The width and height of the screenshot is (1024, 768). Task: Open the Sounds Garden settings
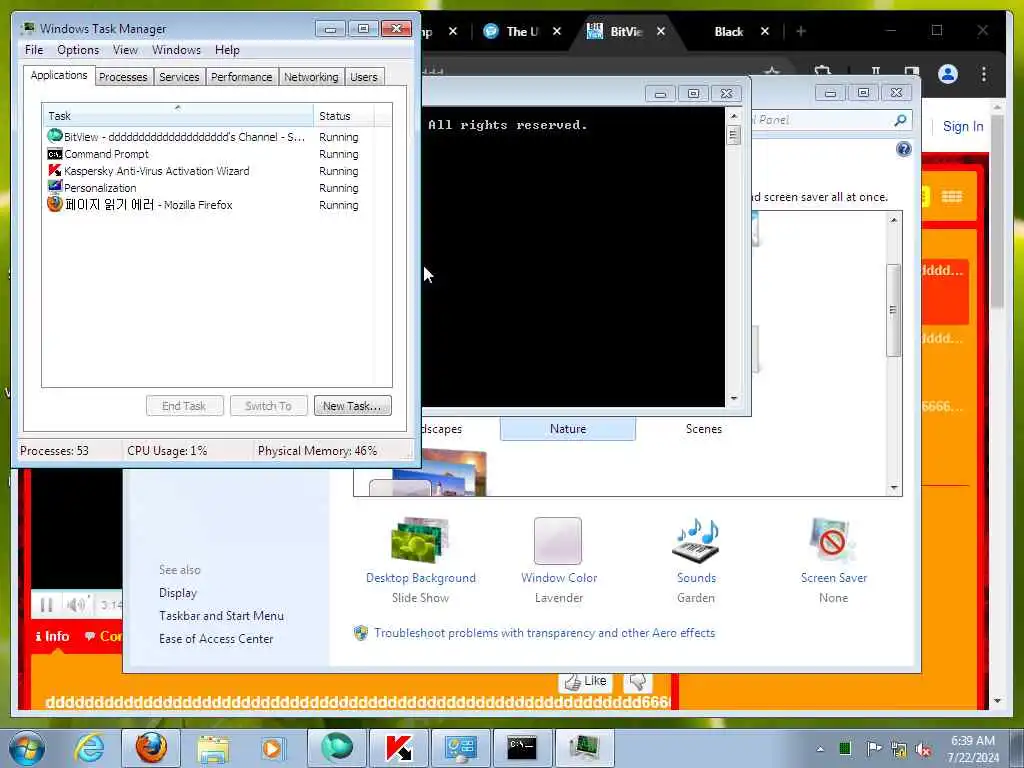pos(696,560)
